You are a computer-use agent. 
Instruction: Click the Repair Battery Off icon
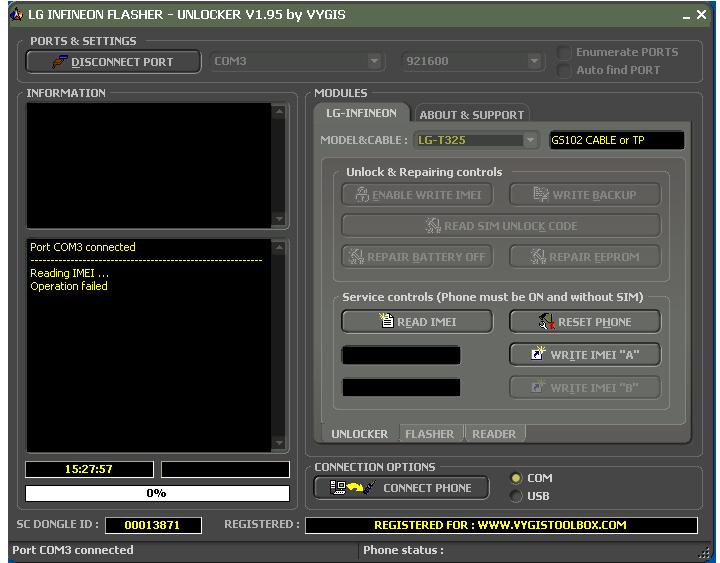(x=356, y=256)
